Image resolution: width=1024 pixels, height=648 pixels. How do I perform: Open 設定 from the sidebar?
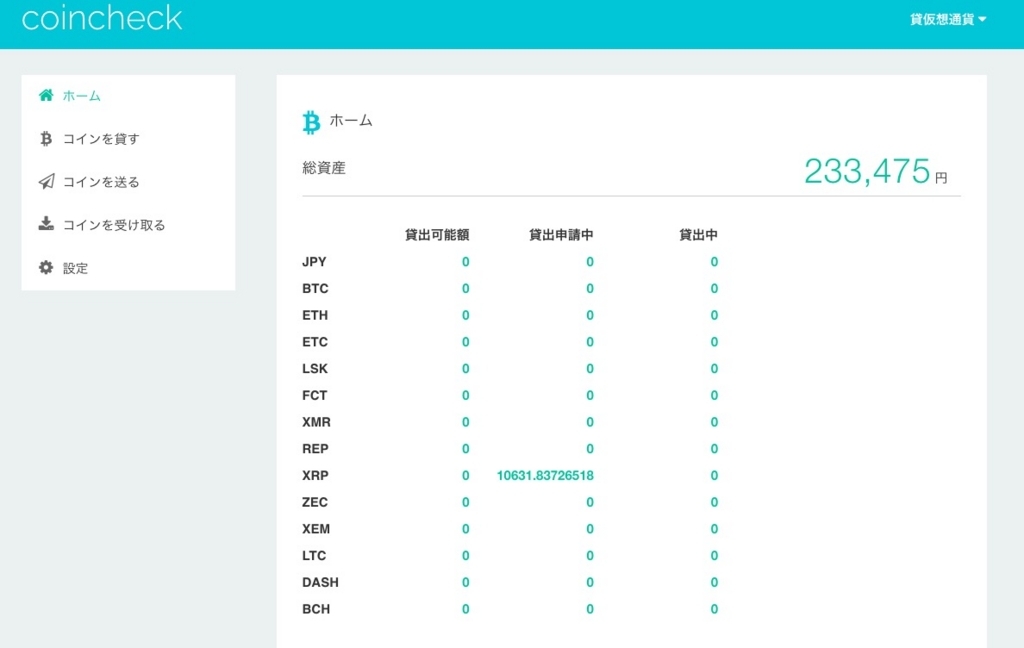76,268
